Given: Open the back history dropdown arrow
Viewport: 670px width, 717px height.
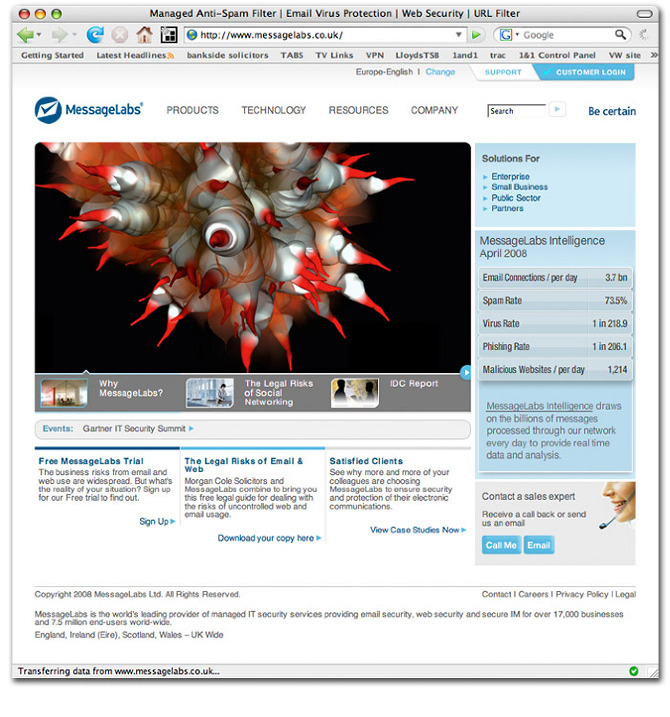Looking at the screenshot, I should (39, 35).
